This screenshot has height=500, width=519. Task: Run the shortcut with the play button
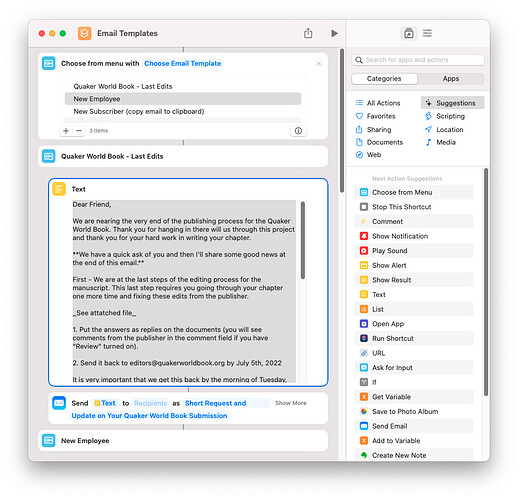[334, 33]
